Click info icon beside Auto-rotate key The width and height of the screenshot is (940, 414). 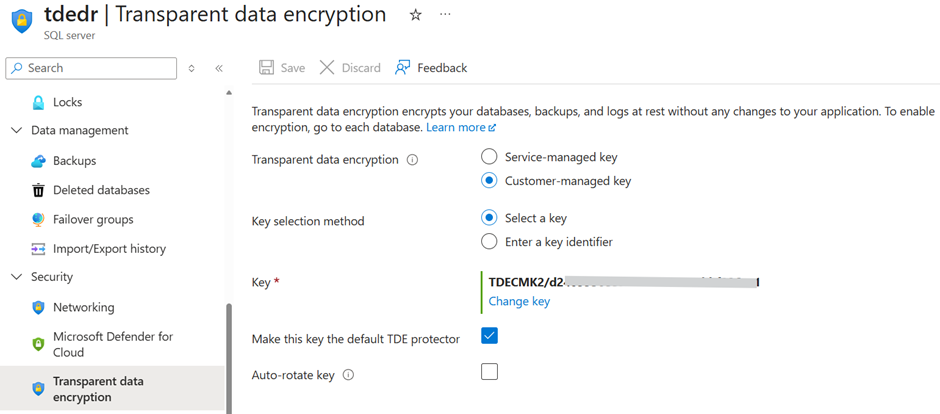tap(348, 375)
